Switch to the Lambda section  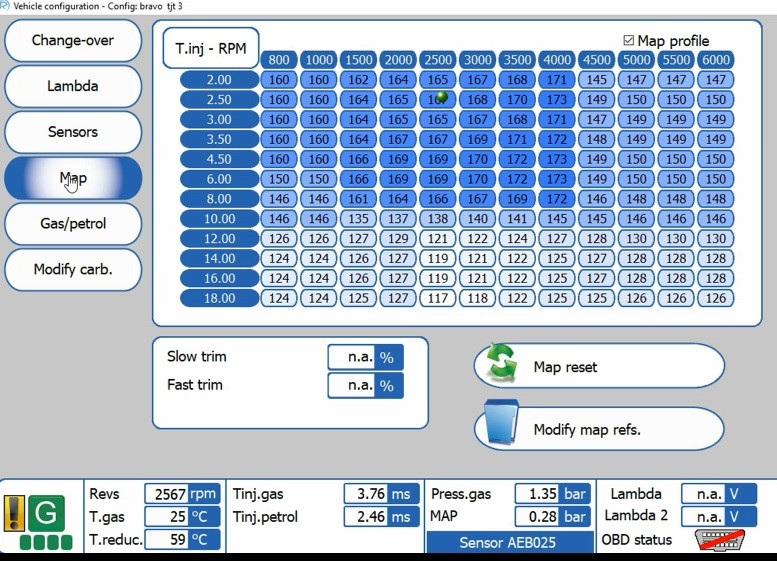pos(73,86)
